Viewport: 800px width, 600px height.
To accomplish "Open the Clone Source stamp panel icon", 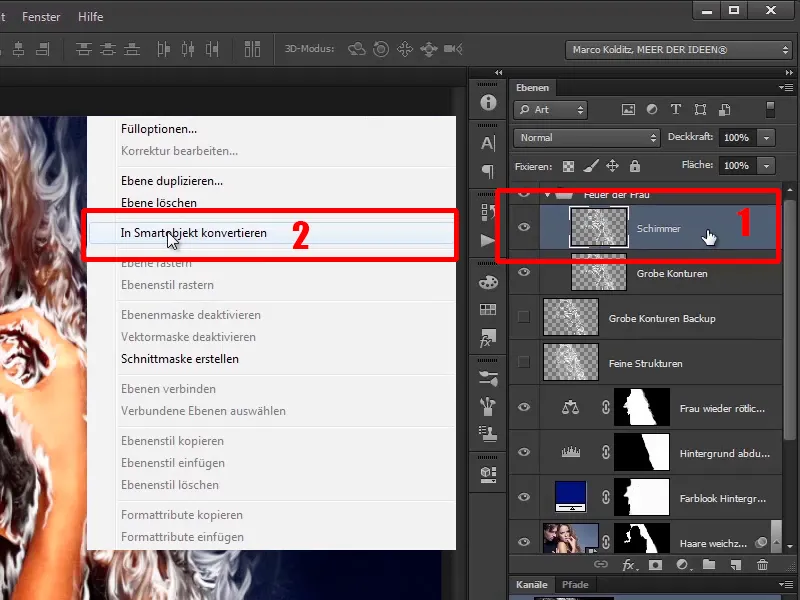I will pyautogui.click(x=488, y=434).
